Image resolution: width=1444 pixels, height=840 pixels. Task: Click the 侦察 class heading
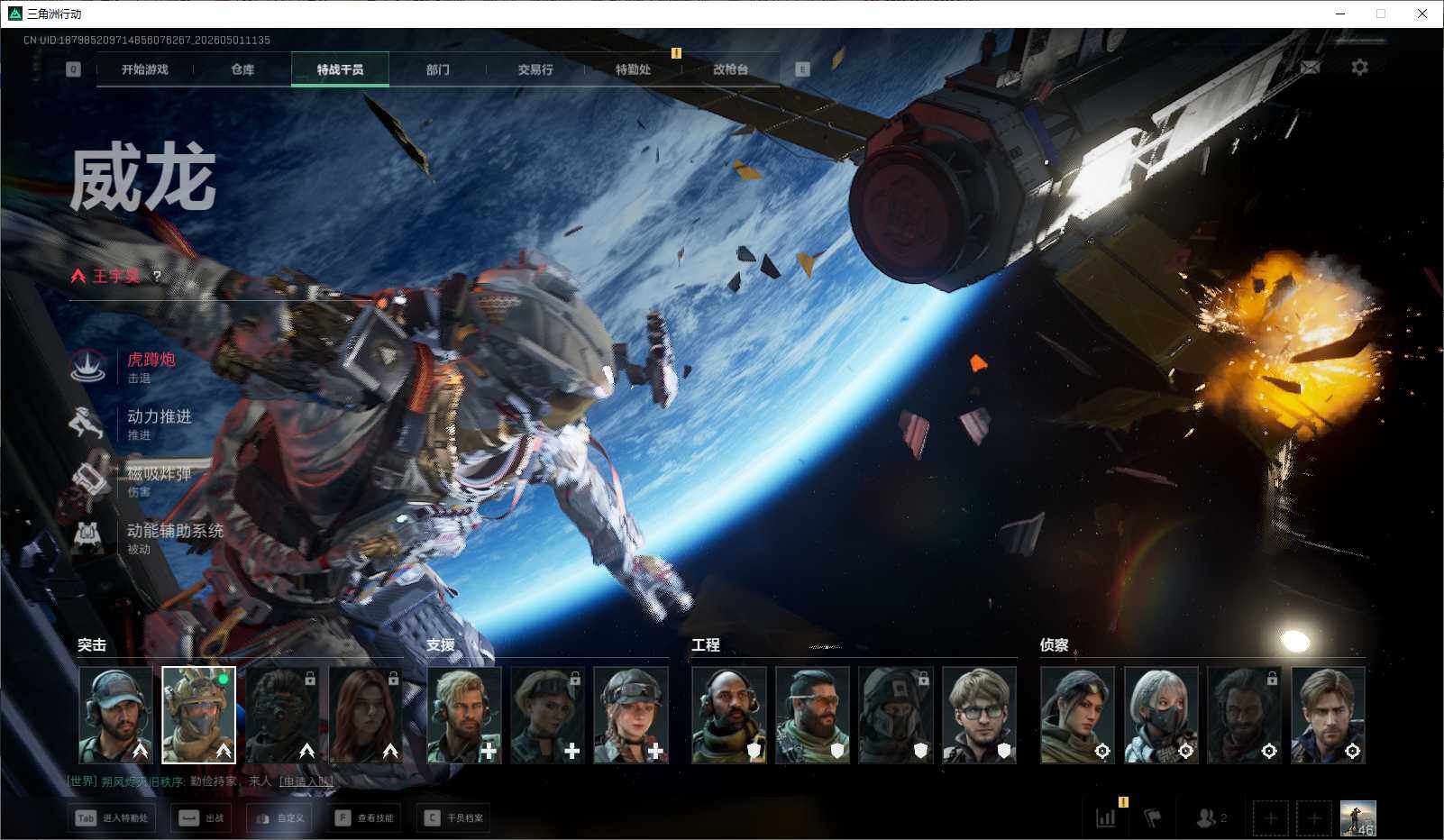[x=1055, y=644]
